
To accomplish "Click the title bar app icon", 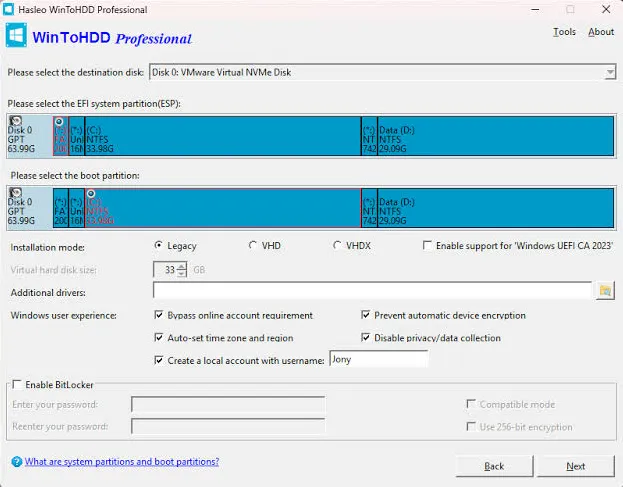I will click(8, 9).
